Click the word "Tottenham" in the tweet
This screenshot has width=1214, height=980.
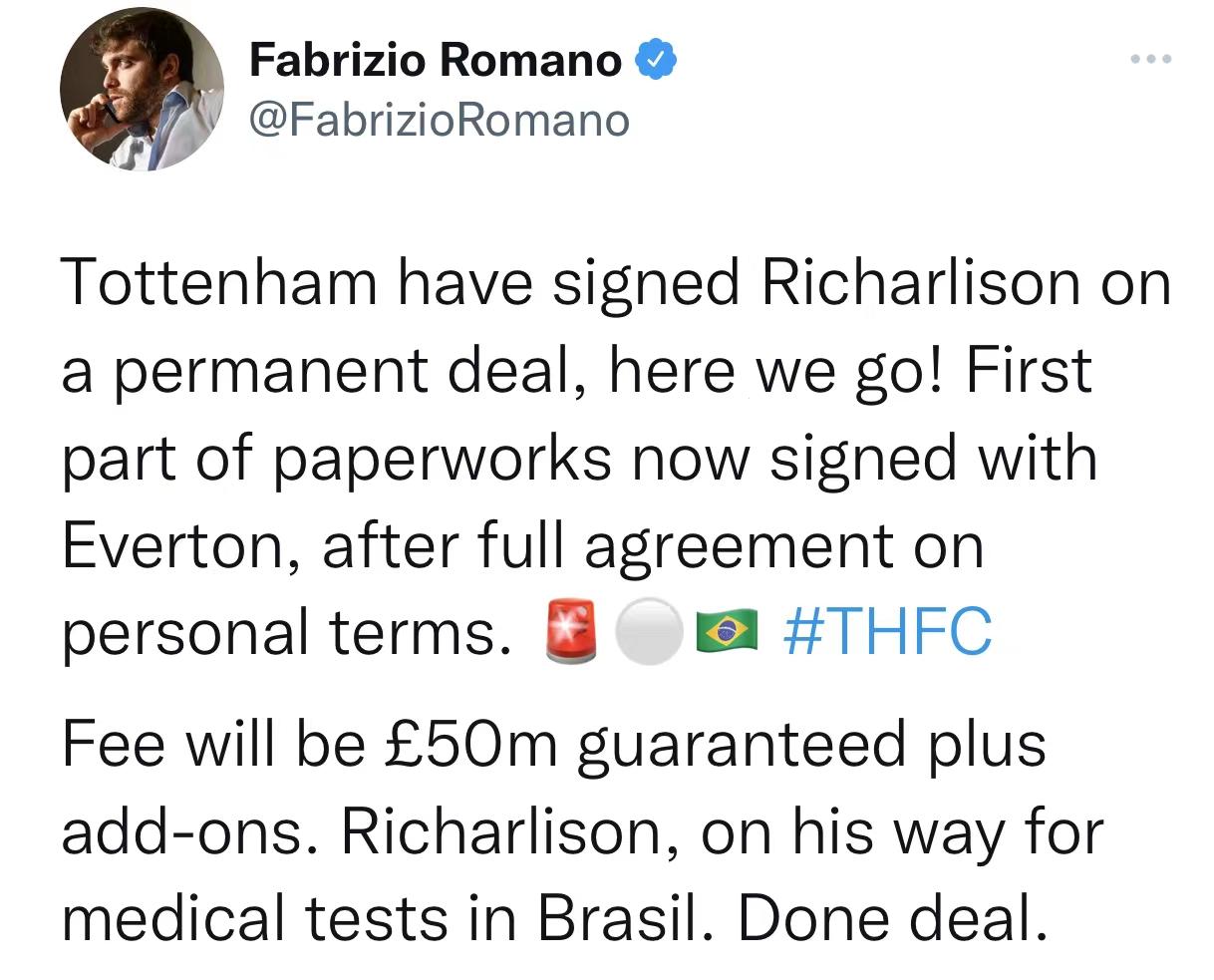220,284
